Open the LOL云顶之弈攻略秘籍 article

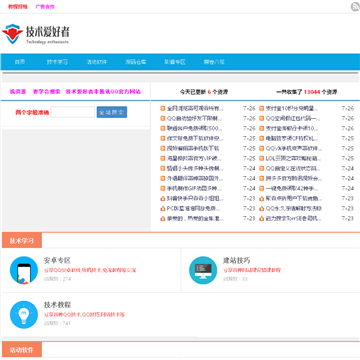point(293,158)
